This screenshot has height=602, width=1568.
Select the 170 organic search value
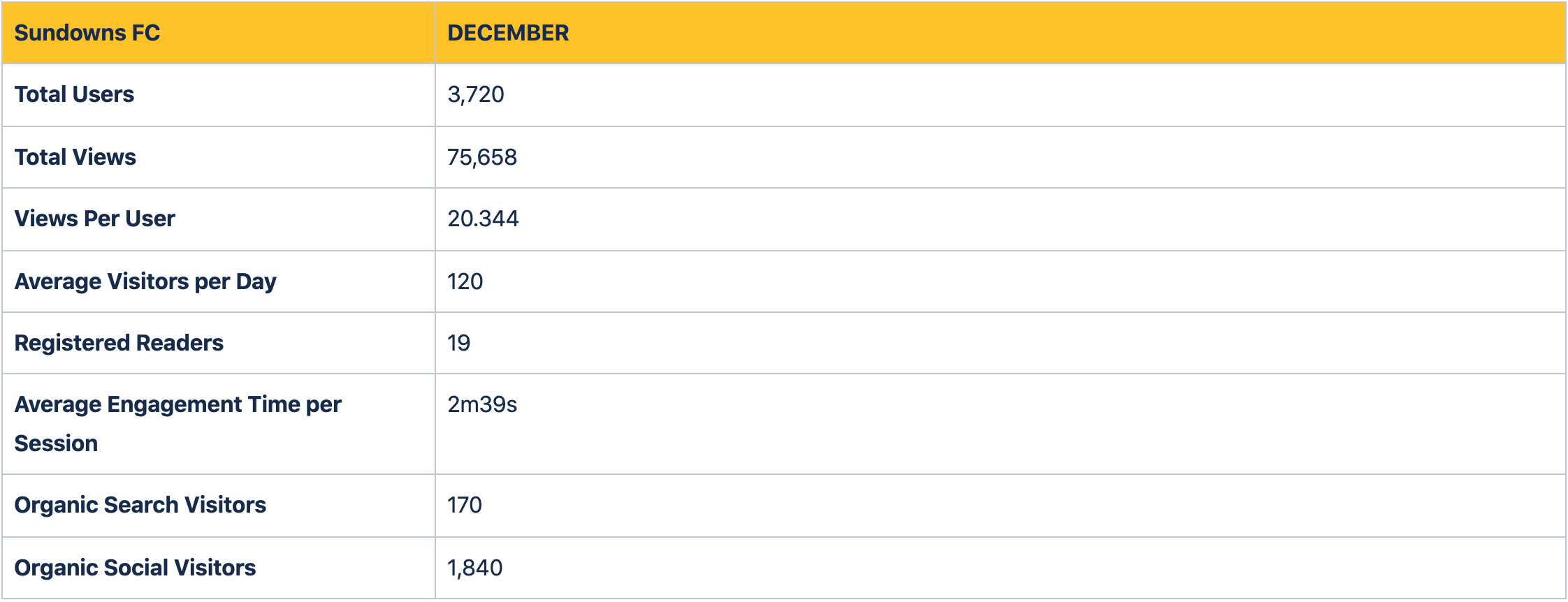coord(465,505)
